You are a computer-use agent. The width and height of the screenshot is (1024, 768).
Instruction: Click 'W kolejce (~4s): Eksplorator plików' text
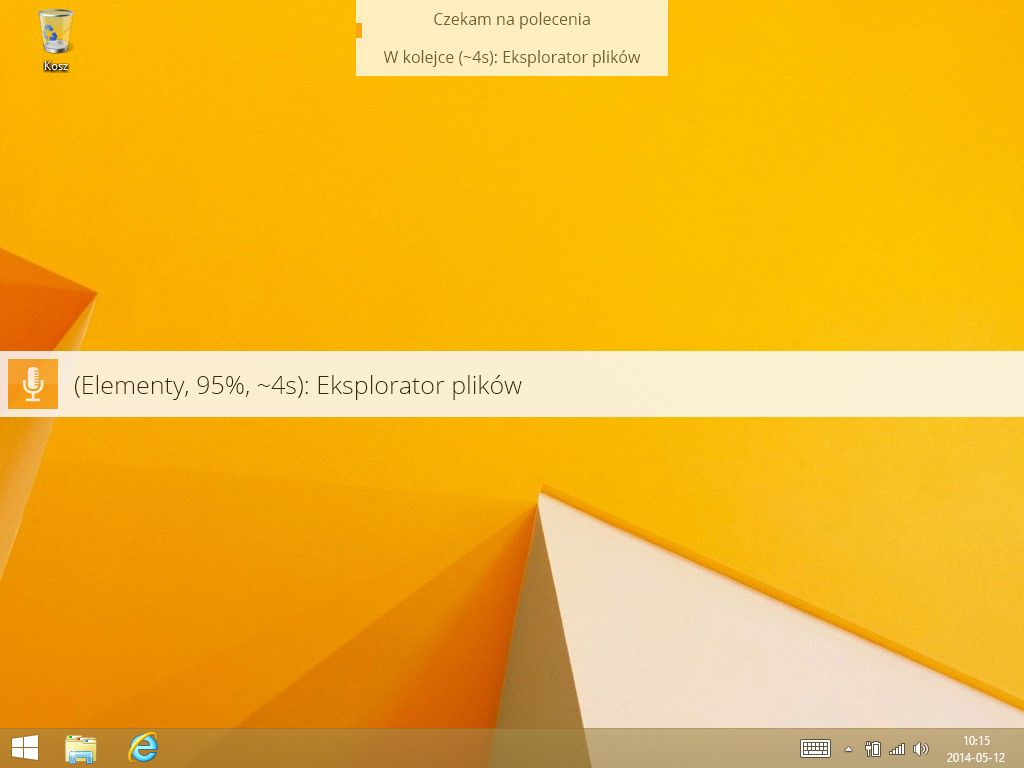pyautogui.click(x=512, y=57)
